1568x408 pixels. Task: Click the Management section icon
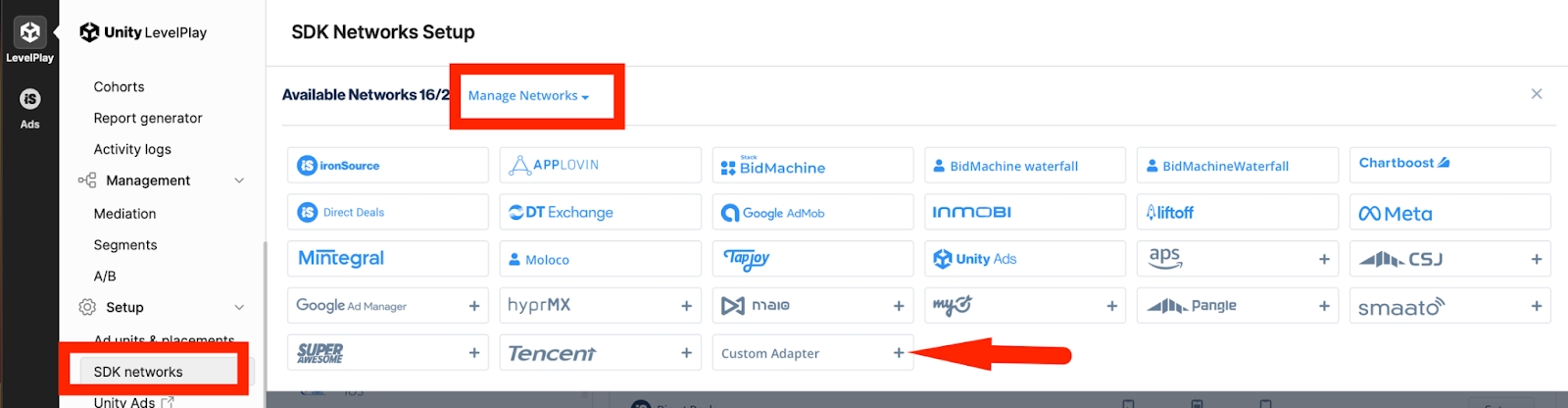tap(87, 180)
